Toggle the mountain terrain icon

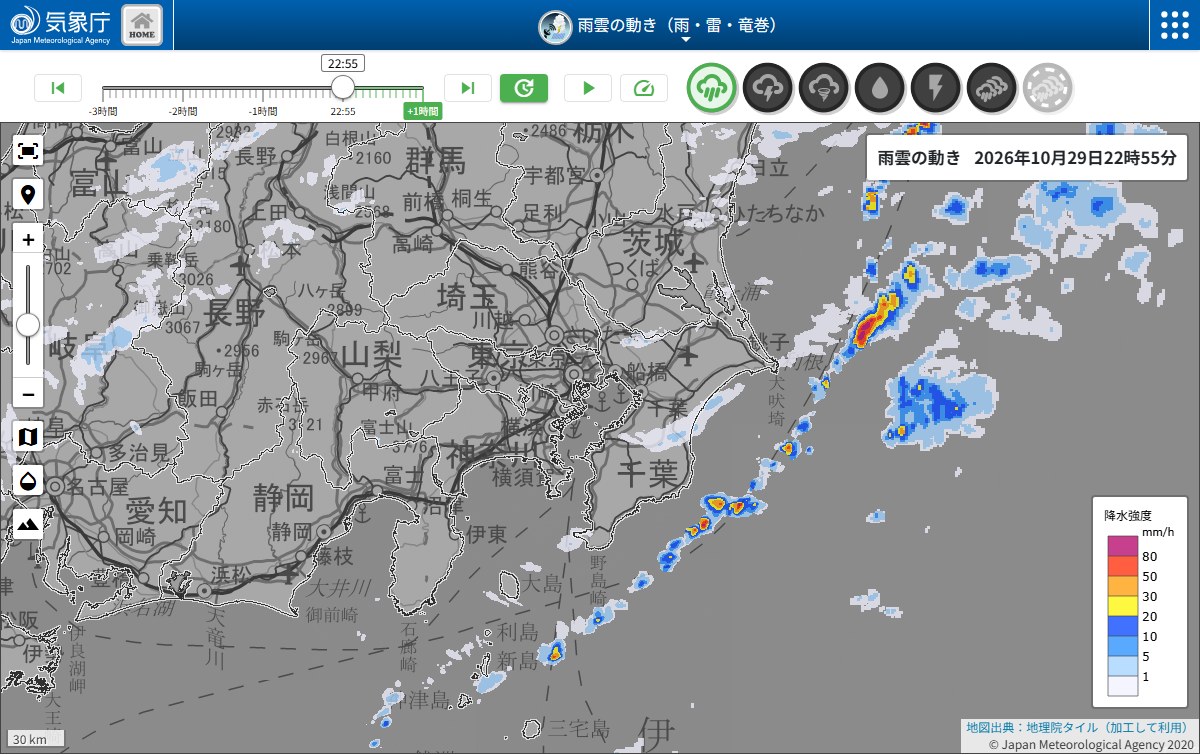pos(28,524)
